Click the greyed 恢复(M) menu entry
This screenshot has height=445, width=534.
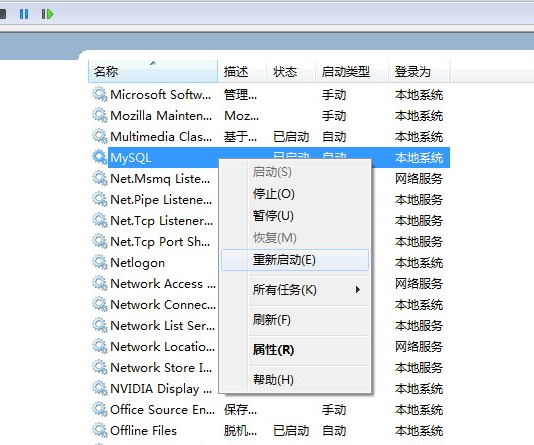pyautogui.click(x=295, y=238)
